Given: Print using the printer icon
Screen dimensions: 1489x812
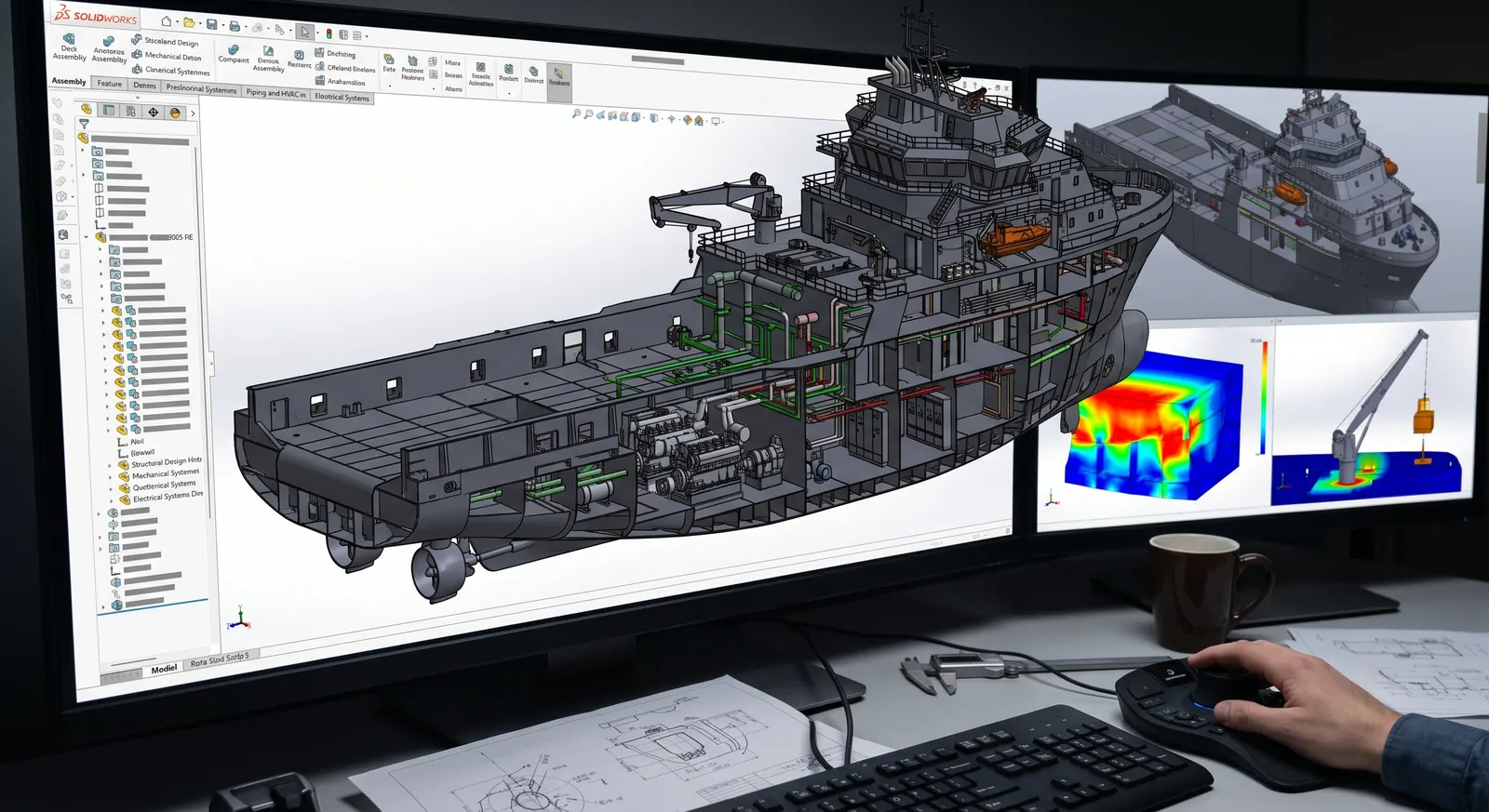Looking at the screenshot, I should pyautogui.click(x=235, y=26).
